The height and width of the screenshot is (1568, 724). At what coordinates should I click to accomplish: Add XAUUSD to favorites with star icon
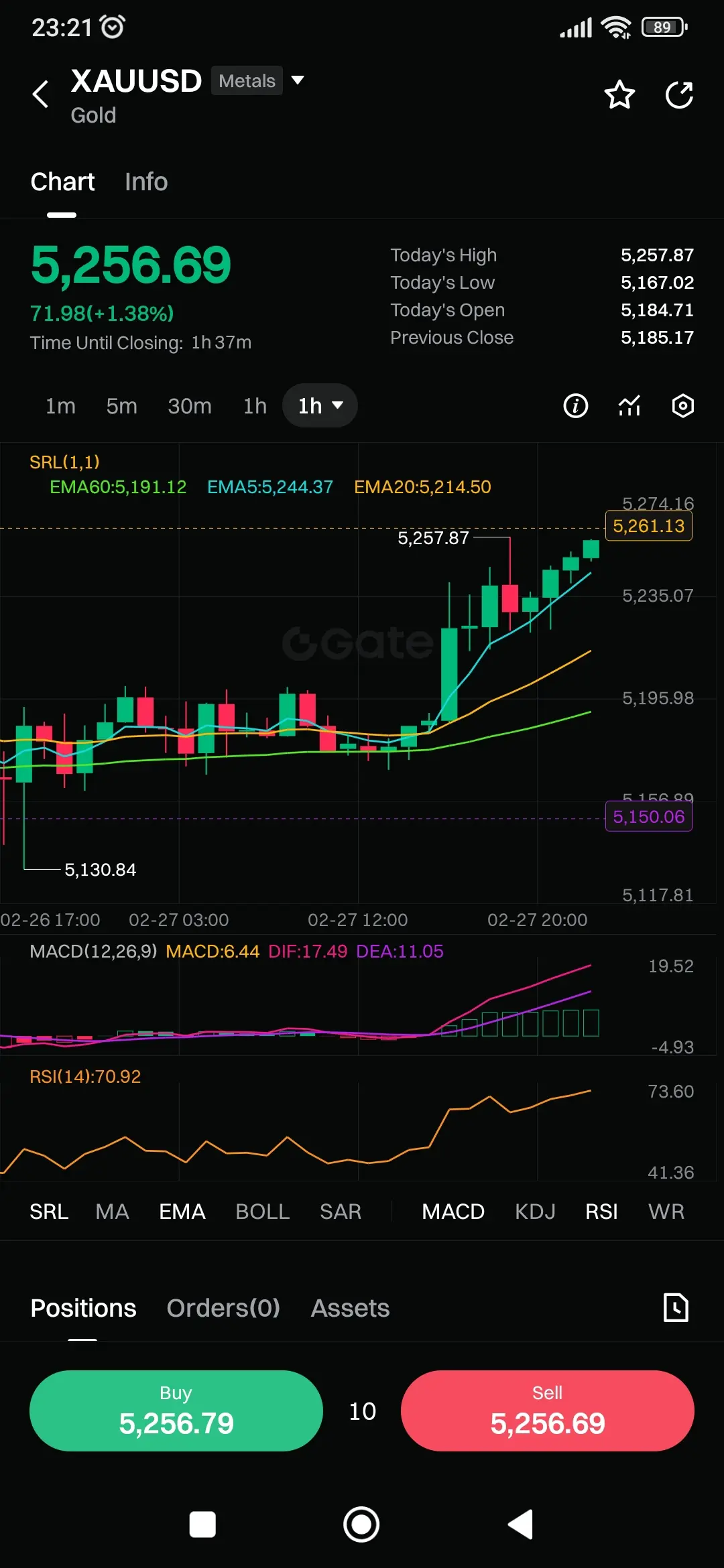[619, 94]
